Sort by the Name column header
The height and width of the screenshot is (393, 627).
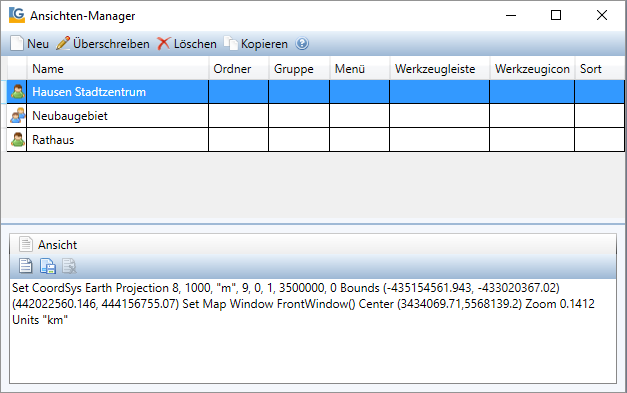pos(118,68)
